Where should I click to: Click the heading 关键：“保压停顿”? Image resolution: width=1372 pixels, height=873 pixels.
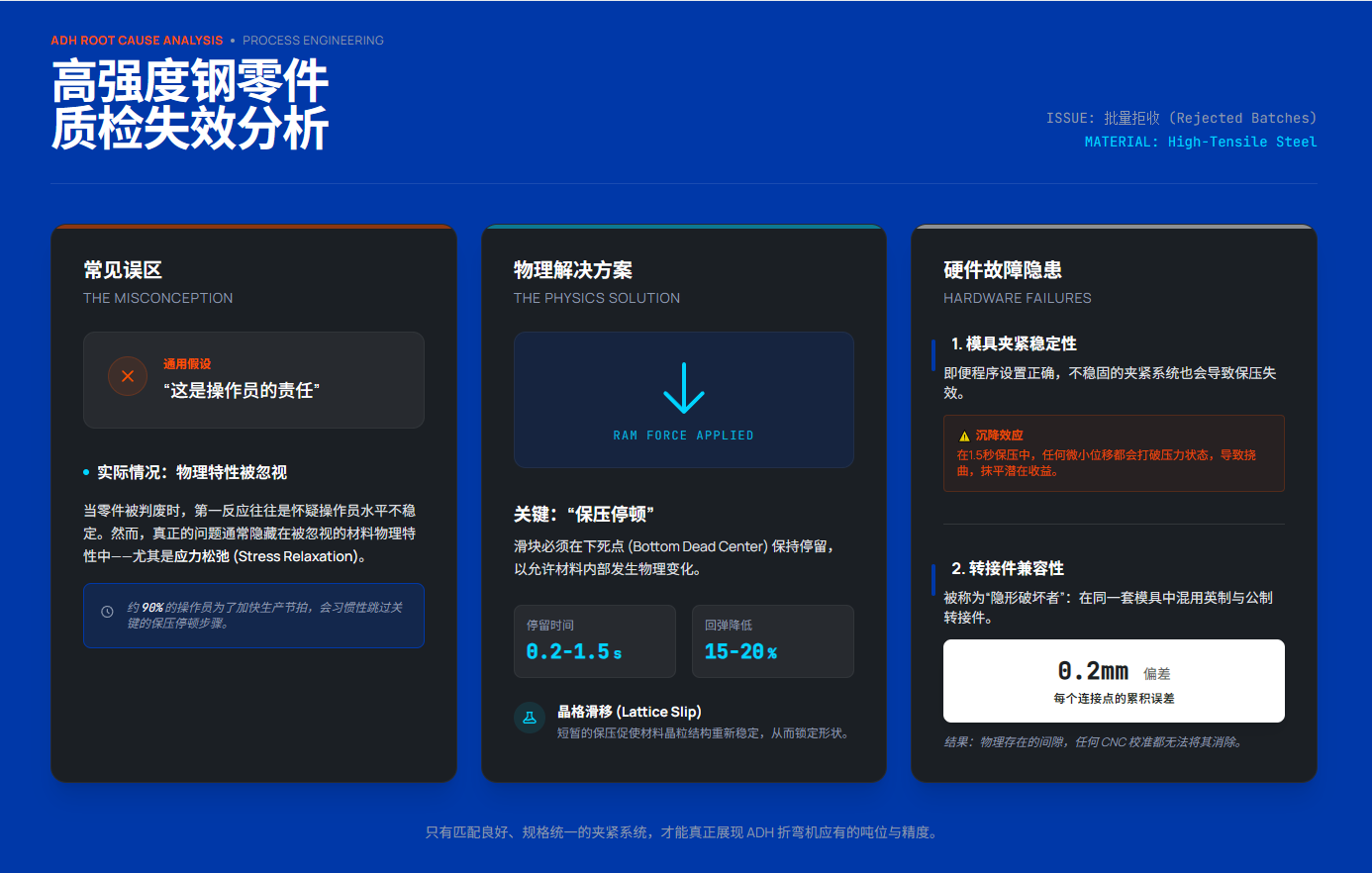pyautogui.click(x=584, y=514)
